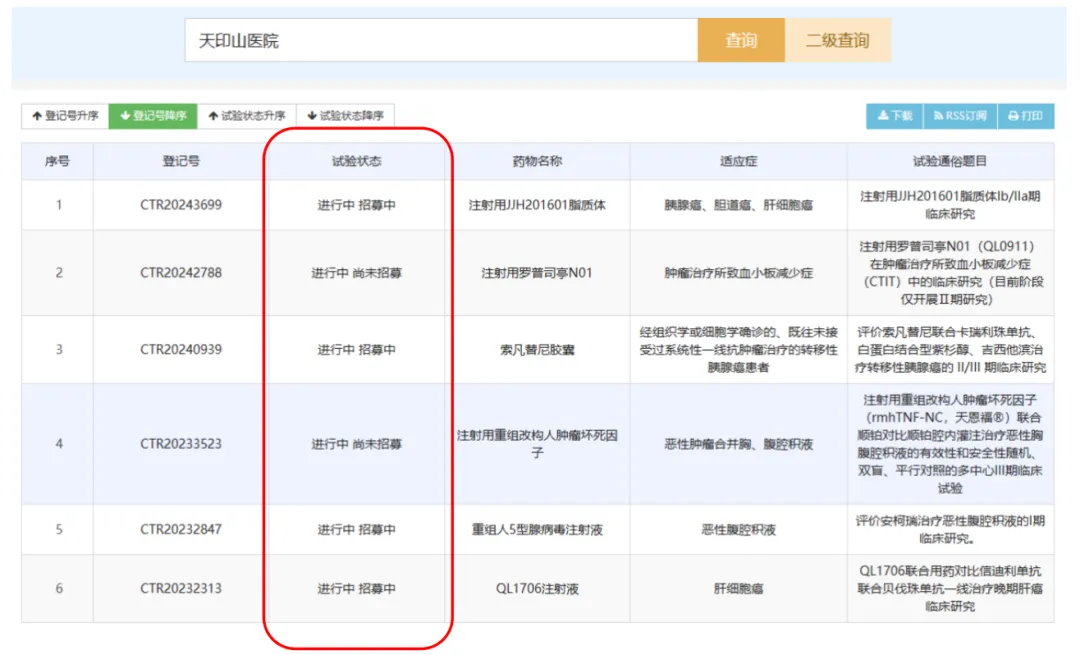Click the 查询 search button

[x=741, y=41]
